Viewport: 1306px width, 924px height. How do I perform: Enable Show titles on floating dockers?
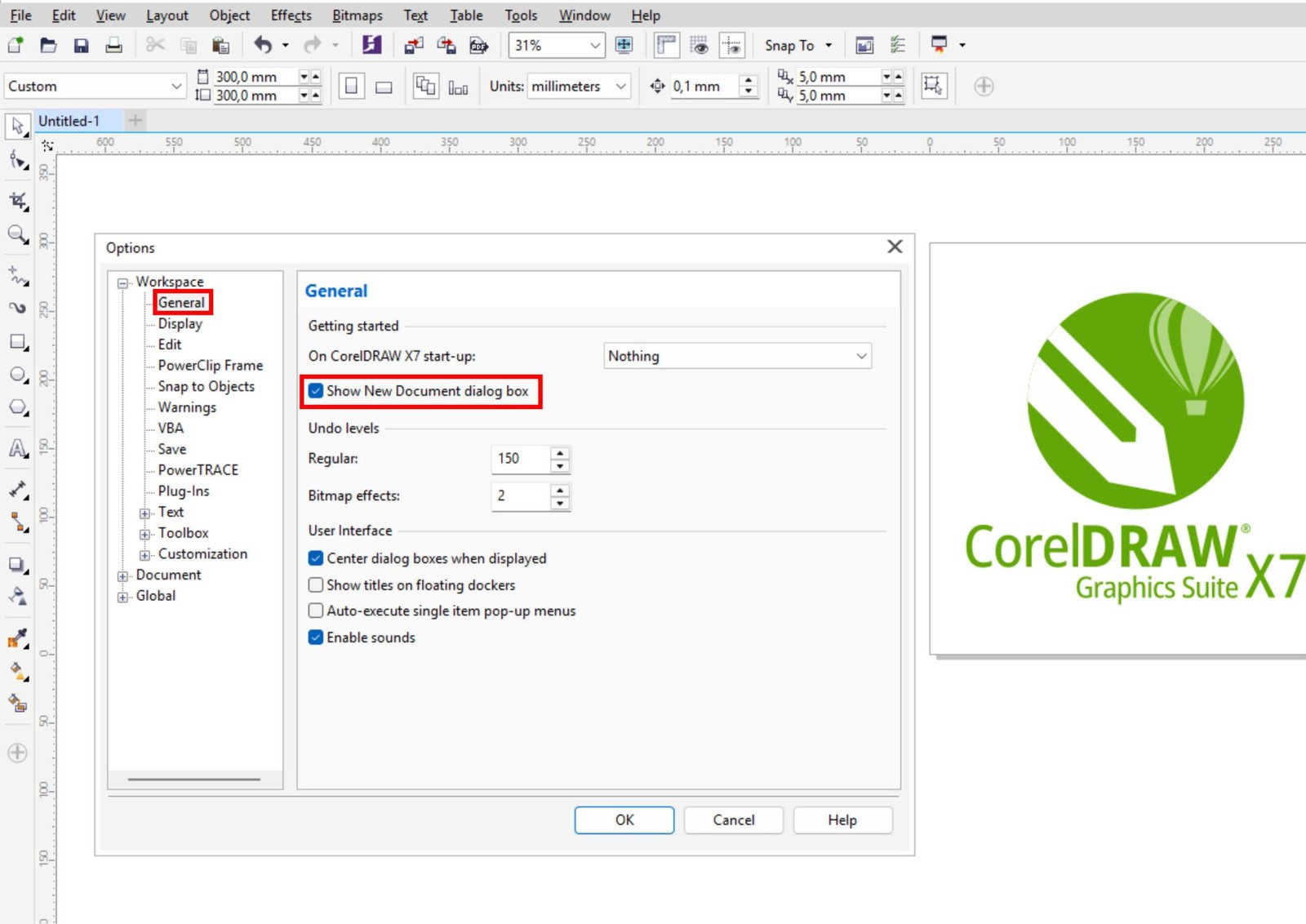[x=315, y=584]
